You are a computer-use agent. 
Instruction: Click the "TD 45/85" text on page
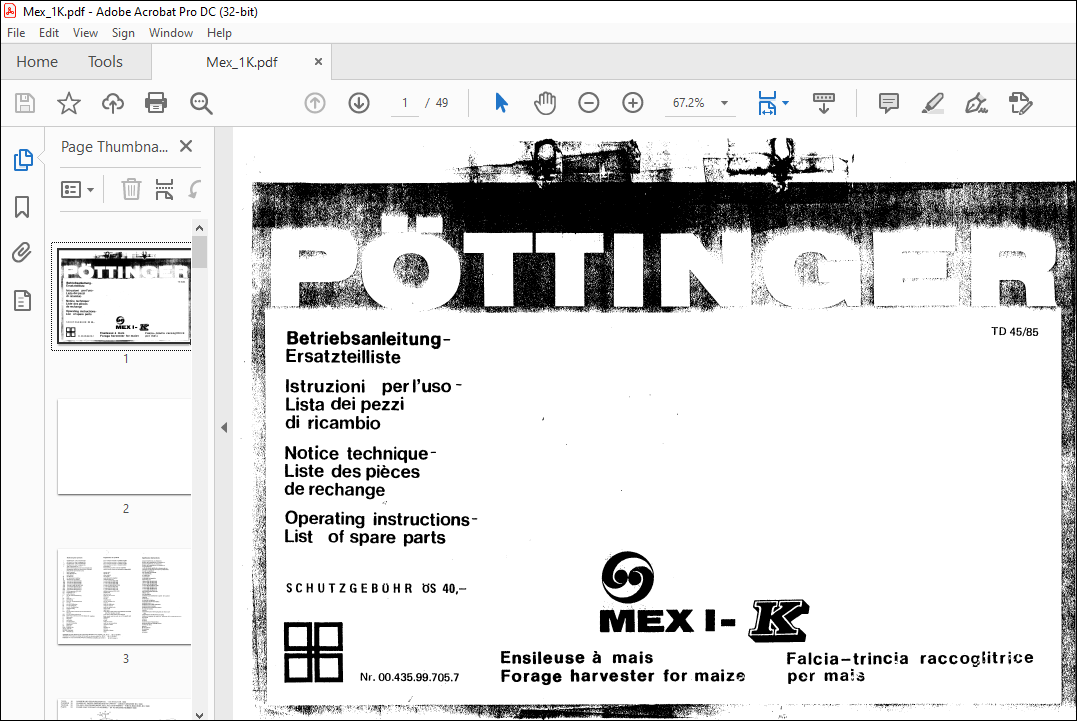pos(1014,332)
